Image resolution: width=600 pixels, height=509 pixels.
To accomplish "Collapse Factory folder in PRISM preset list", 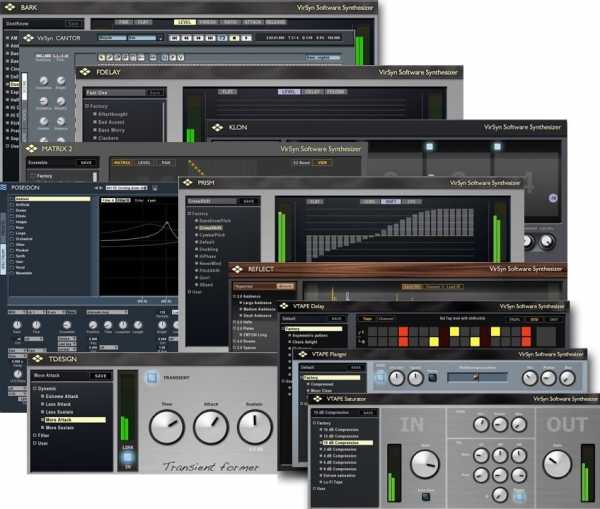I will 189,214.
